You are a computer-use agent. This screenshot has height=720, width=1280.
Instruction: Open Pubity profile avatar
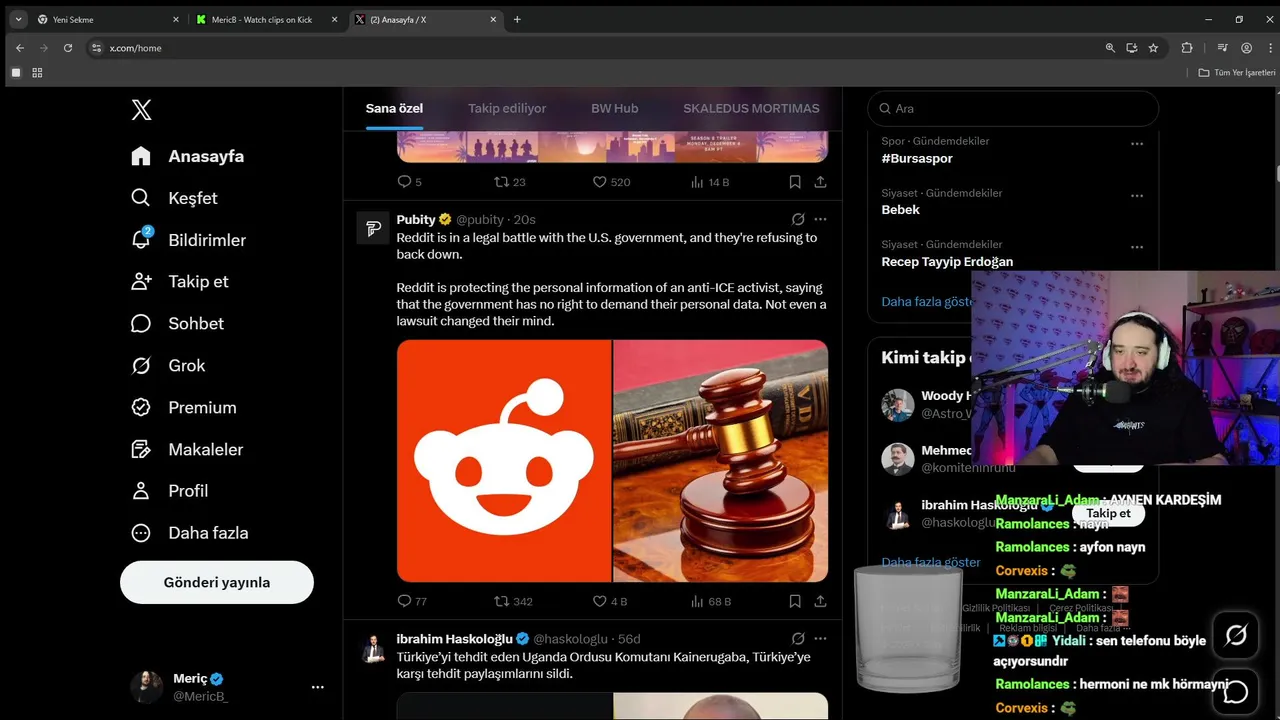[373, 228]
